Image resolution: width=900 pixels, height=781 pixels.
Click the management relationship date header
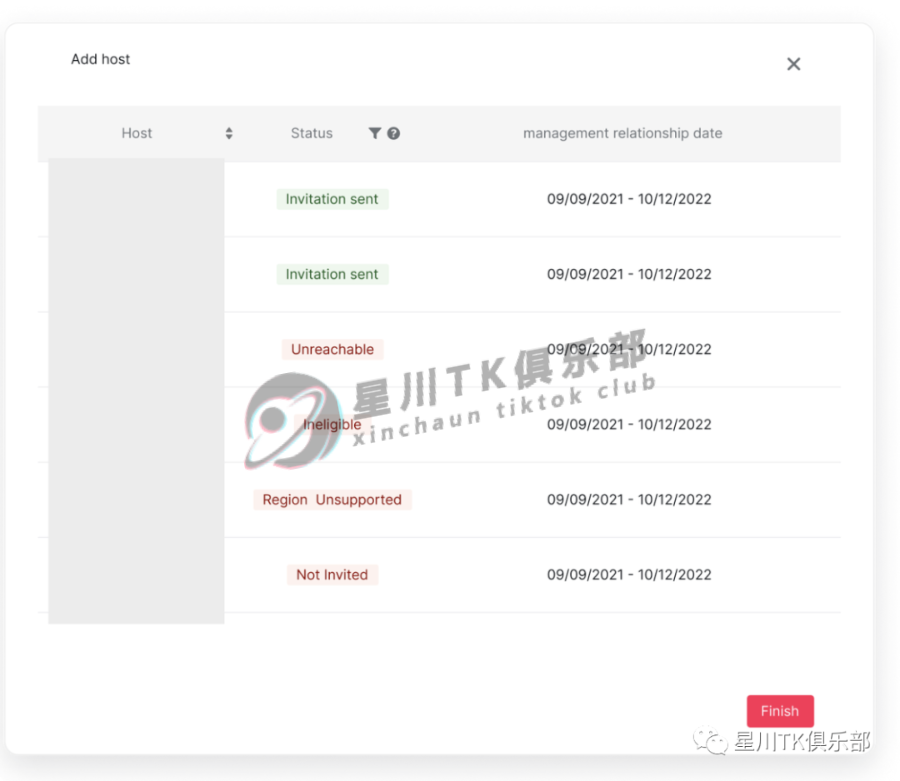coord(622,133)
